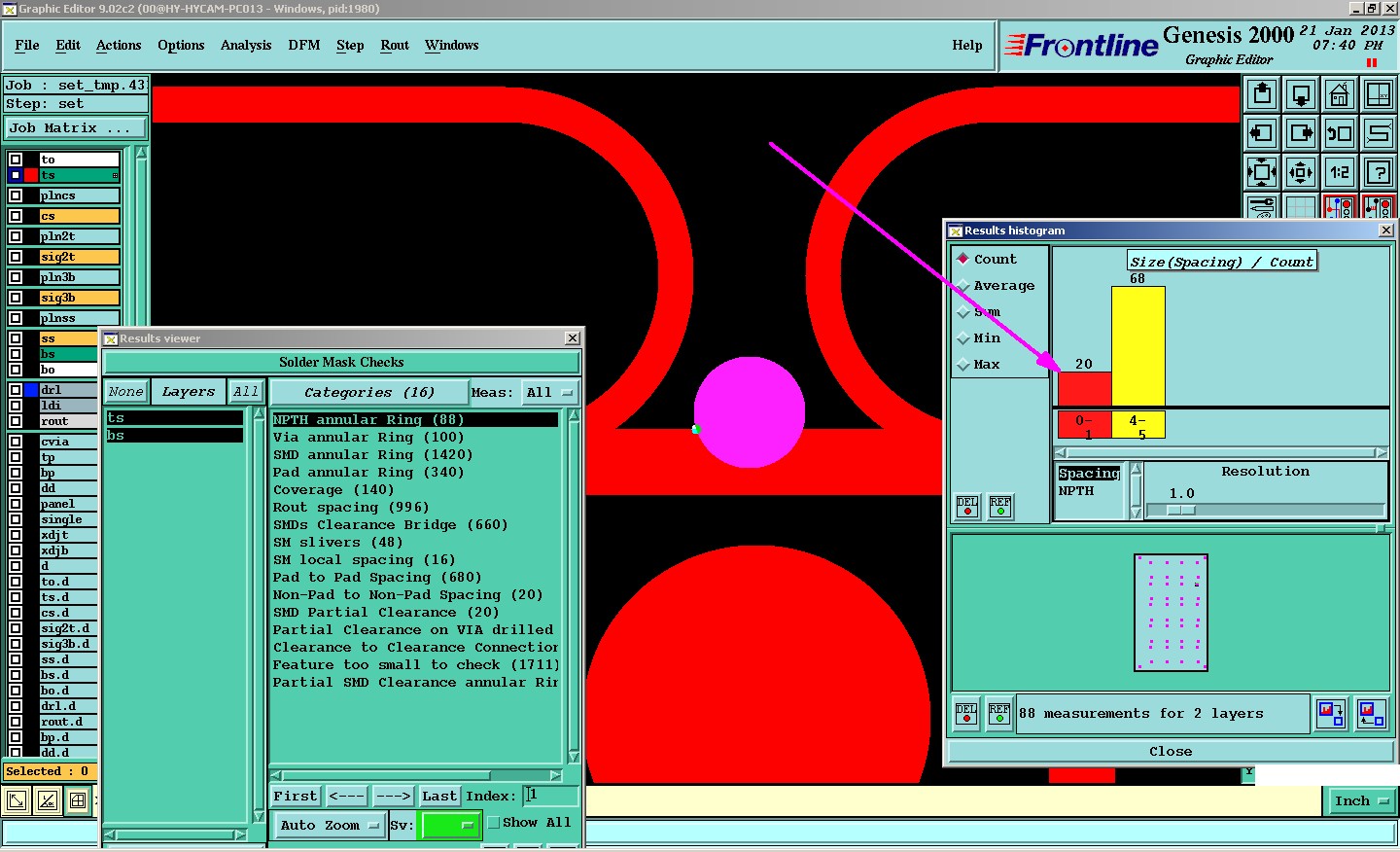This screenshot has width=1400, height=852.
Task: Open the Auto Zoom dropdown
Action: (x=330, y=825)
